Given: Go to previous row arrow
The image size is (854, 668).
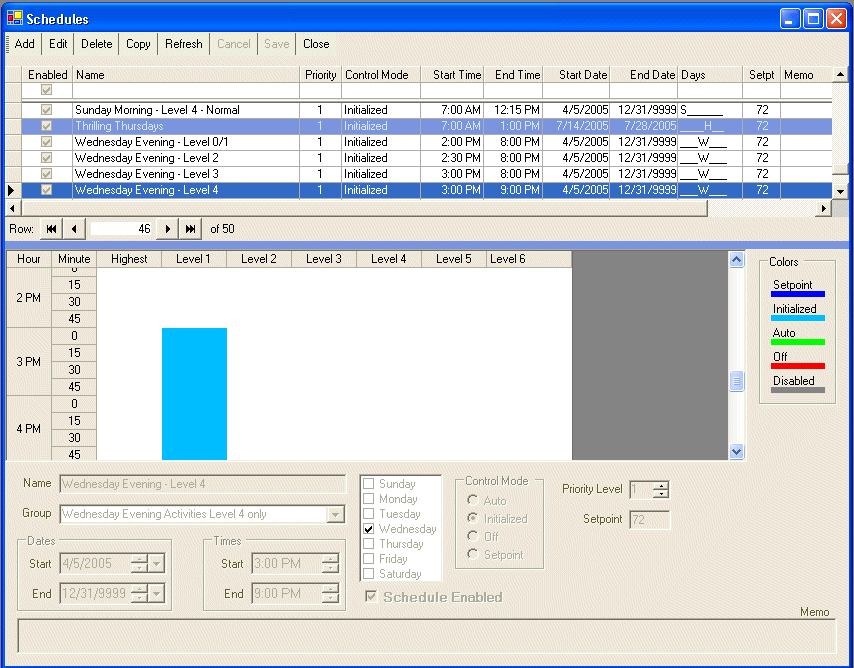Looking at the screenshot, I should click(74, 229).
